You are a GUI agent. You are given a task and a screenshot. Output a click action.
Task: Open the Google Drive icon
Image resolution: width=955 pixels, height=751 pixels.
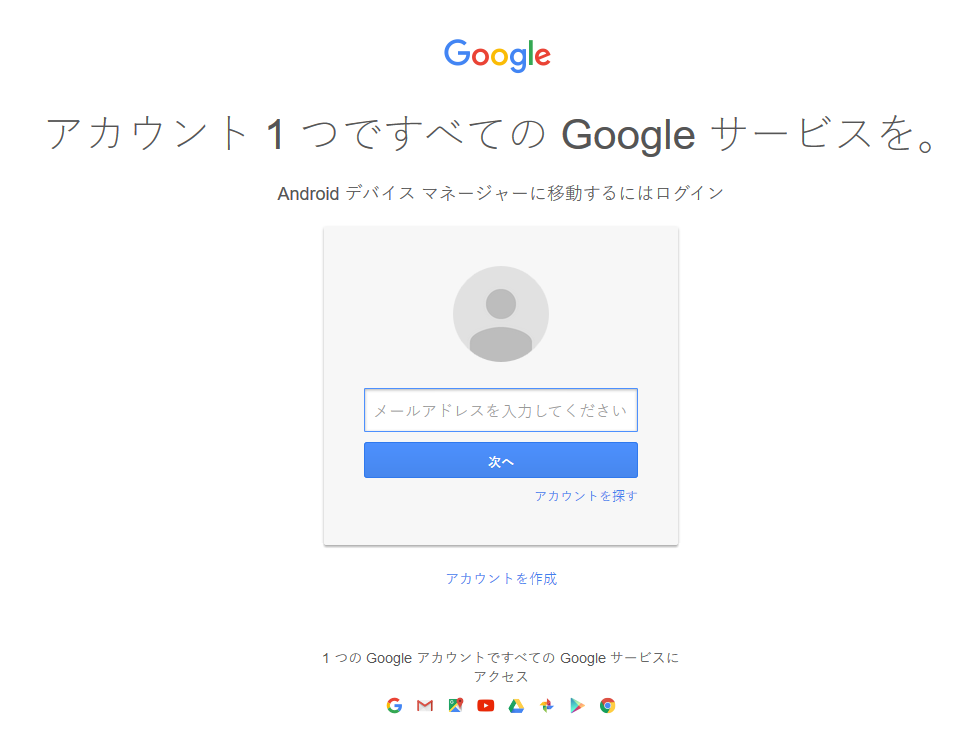click(516, 705)
